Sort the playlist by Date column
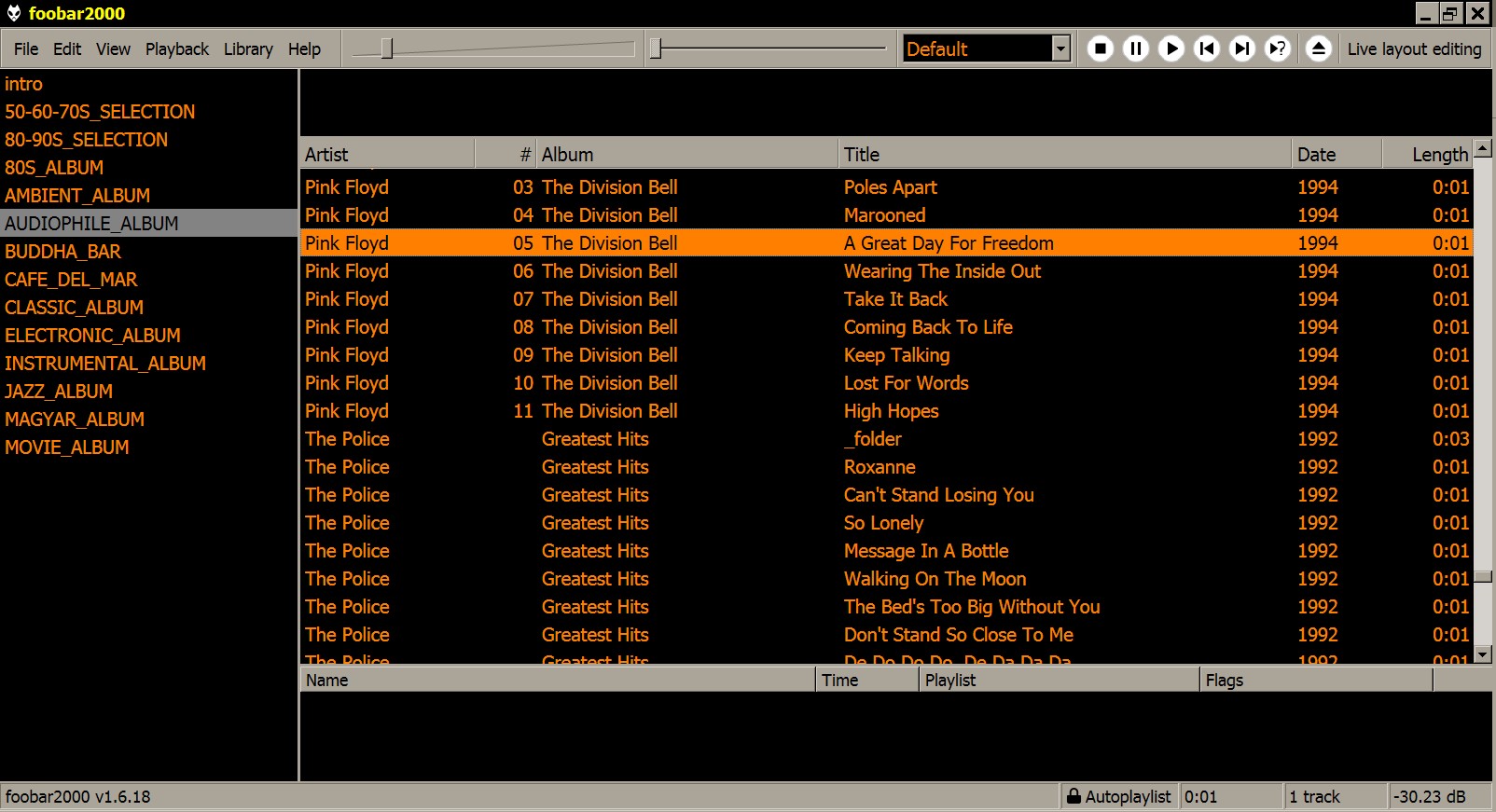The height and width of the screenshot is (812, 1496). pyautogui.click(x=1335, y=155)
